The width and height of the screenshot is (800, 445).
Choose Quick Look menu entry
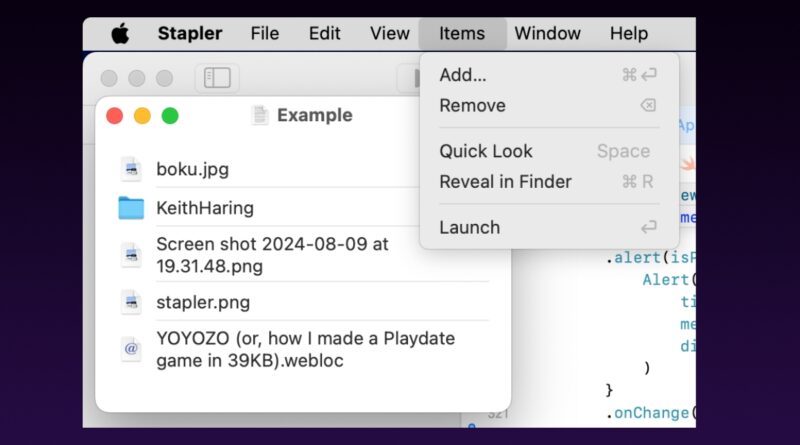486,151
